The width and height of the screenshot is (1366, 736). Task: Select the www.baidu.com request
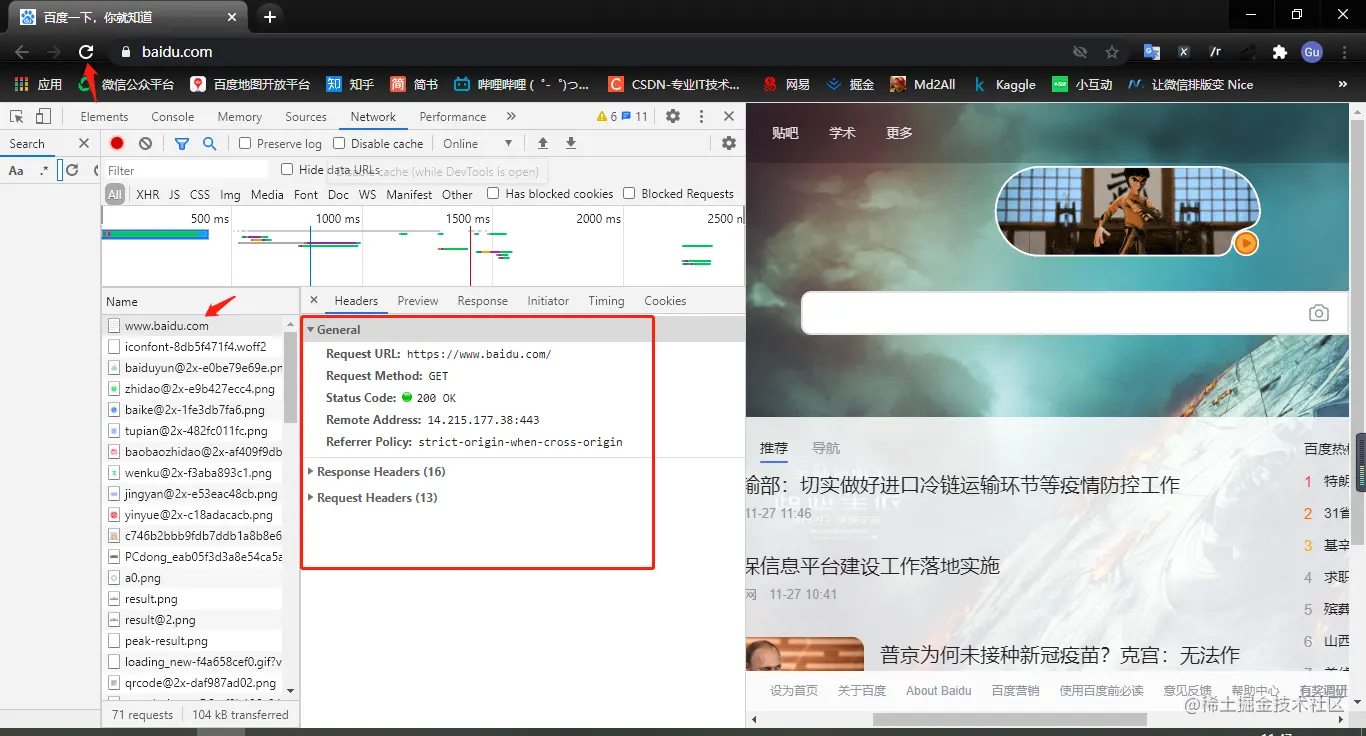coord(192,325)
